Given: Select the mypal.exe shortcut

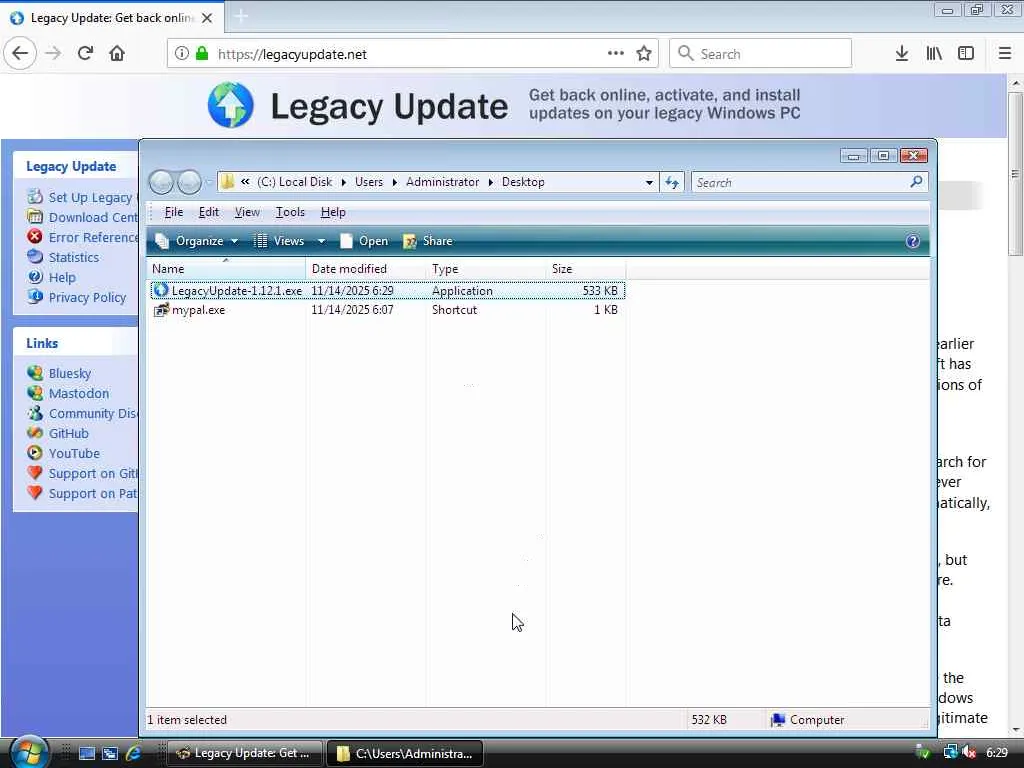Looking at the screenshot, I should pos(388,310).
